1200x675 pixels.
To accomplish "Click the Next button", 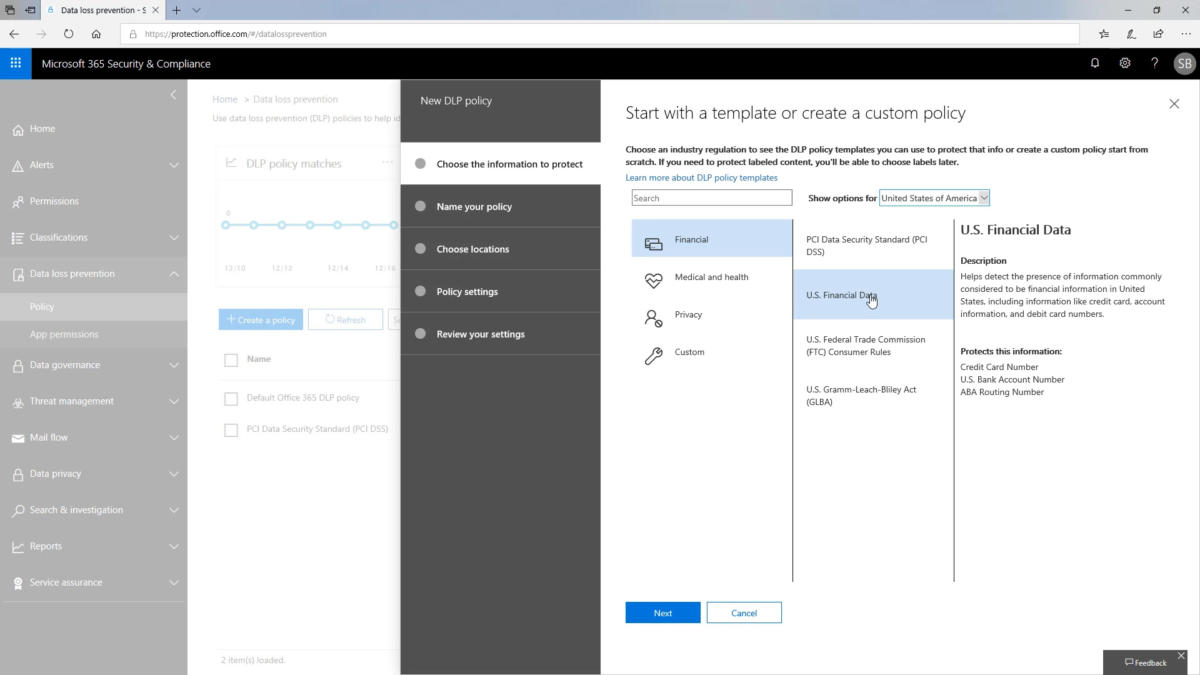I will [x=663, y=613].
